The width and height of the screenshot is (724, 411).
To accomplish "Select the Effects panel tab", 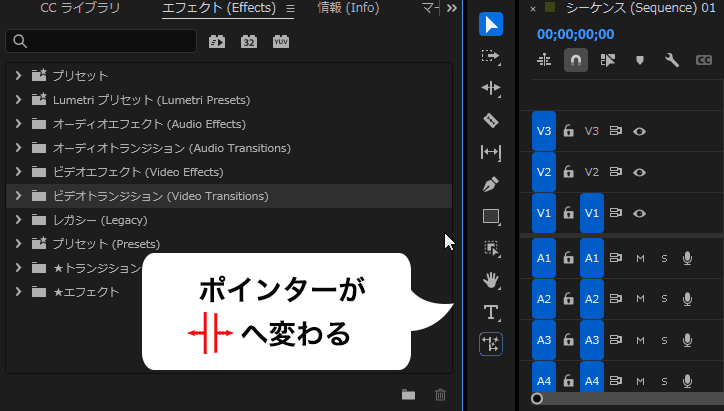I will (x=219, y=8).
